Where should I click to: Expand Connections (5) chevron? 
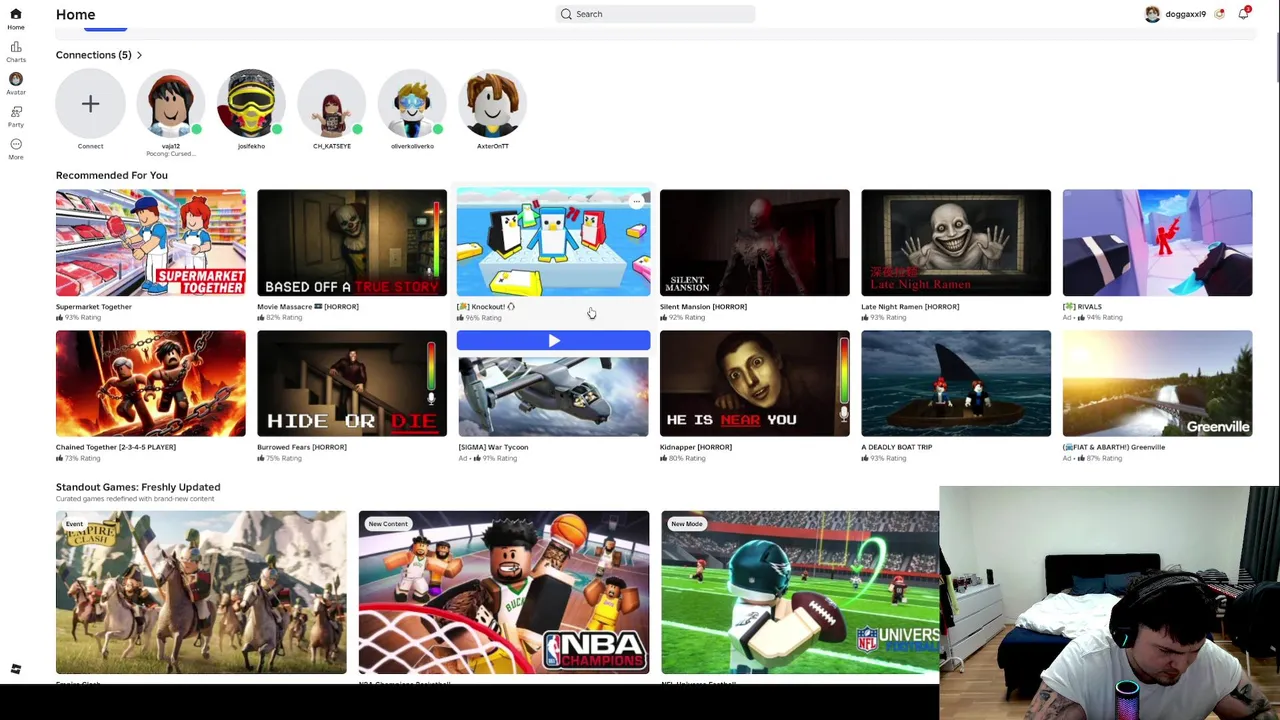(x=139, y=55)
